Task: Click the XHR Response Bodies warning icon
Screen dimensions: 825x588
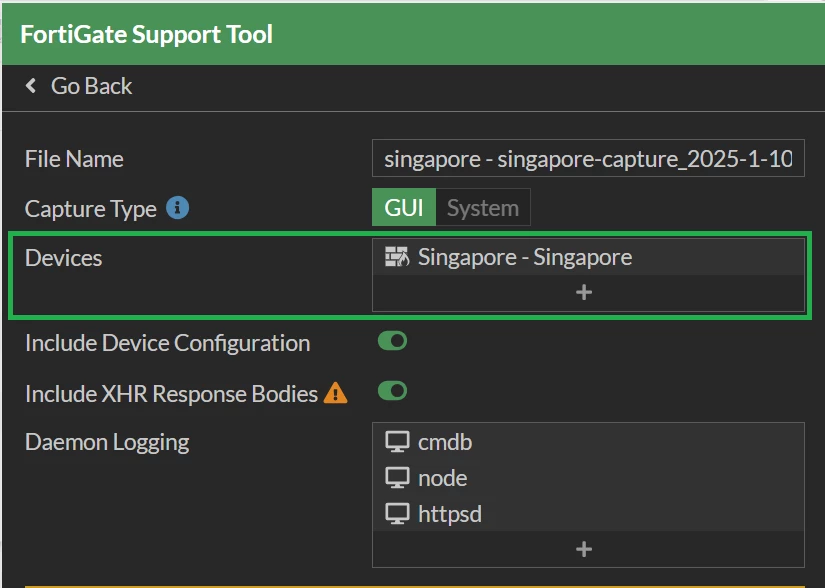Action: point(335,393)
